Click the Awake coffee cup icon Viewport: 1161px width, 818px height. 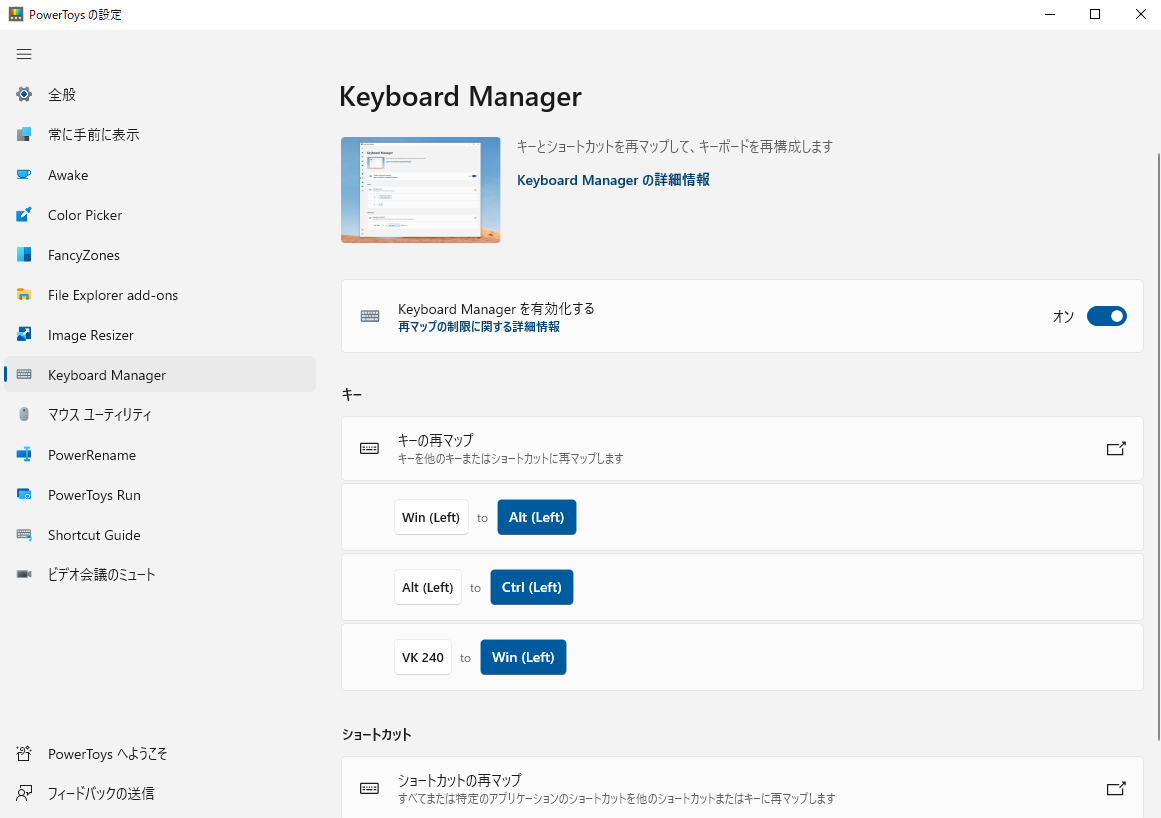click(24, 175)
